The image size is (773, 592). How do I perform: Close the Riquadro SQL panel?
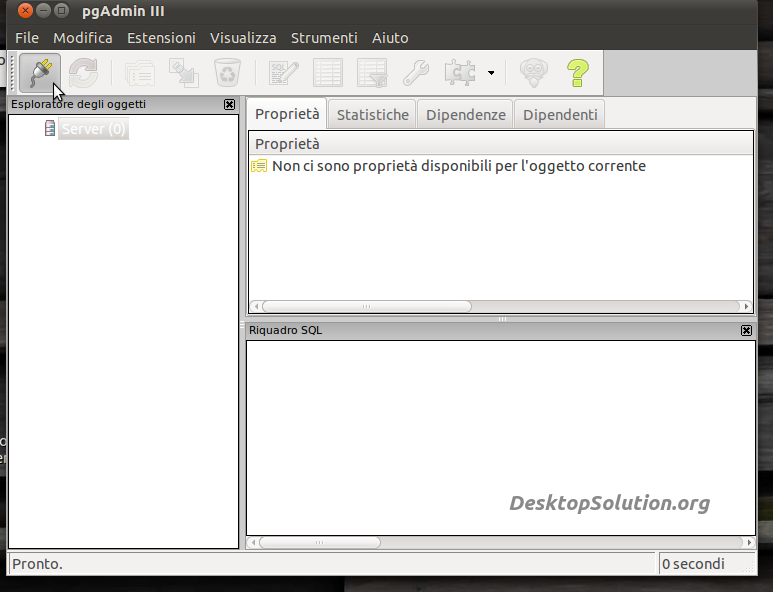tap(746, 330)
